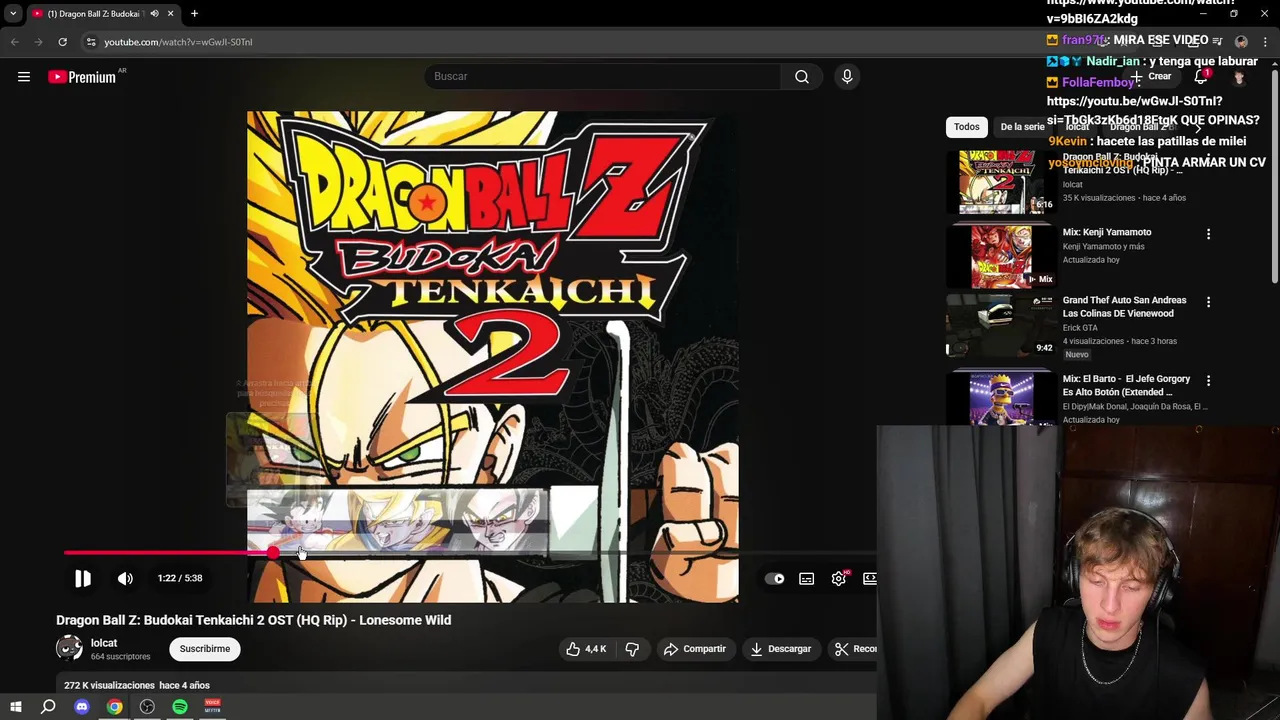Click the Grand Theft Auto San Andreas title
1280x720 pixels.
pos(1124,306)
